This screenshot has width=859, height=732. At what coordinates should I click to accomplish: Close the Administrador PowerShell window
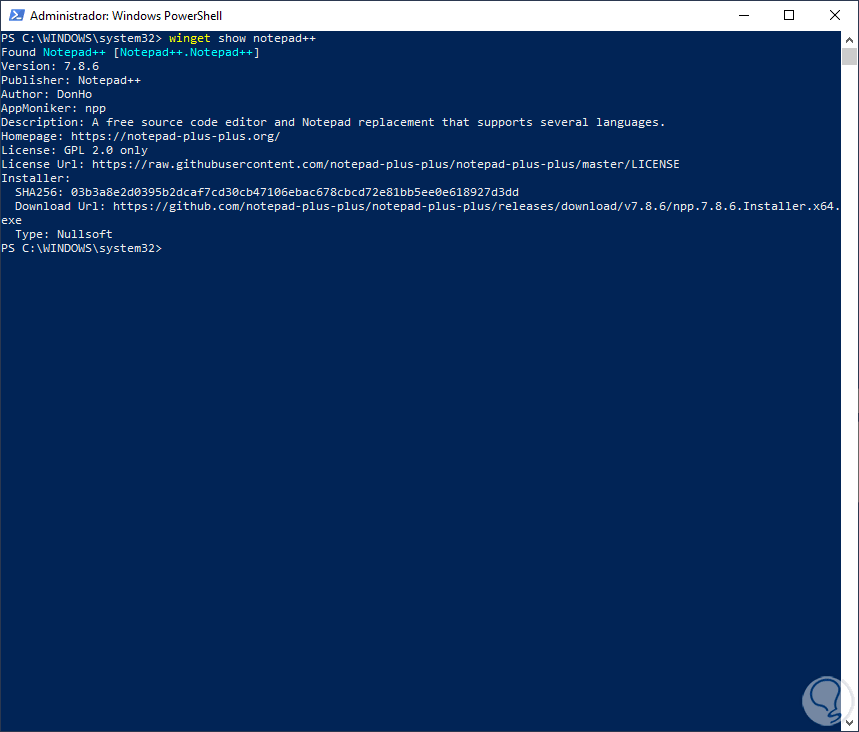tap(834, 15)
